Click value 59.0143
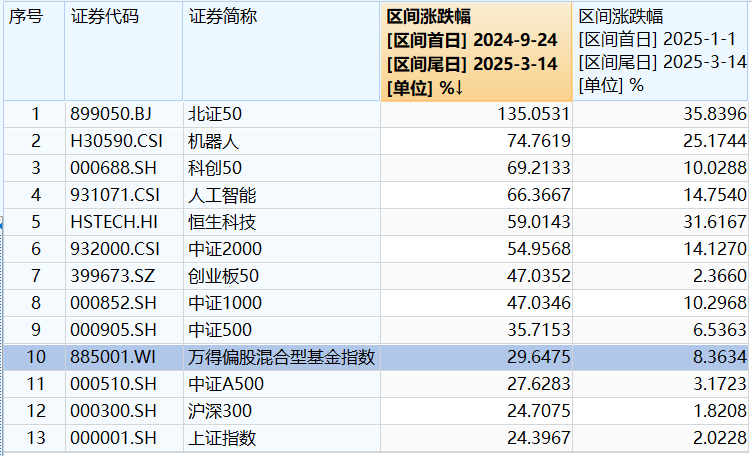Viewport: 752px width, 456px height. (539, 222)
